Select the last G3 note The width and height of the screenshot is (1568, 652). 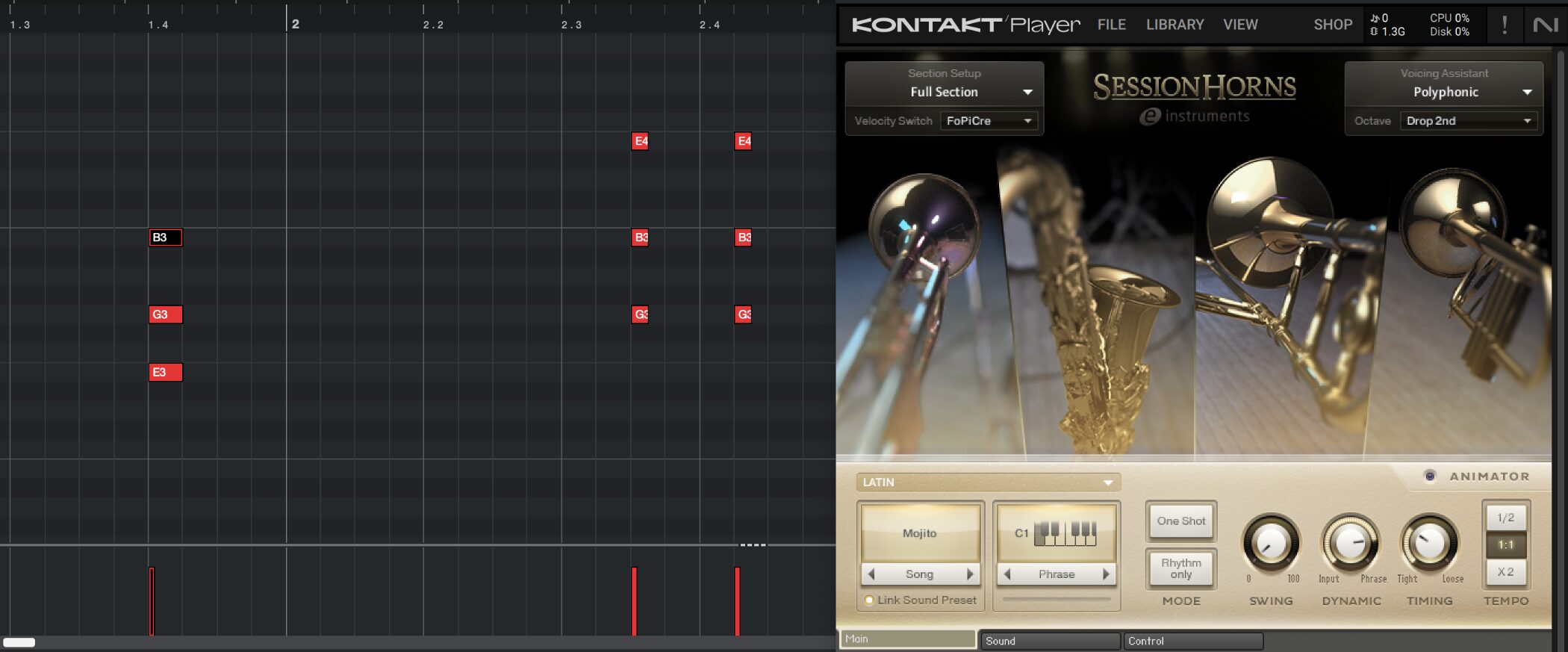[x=743, y=314]
